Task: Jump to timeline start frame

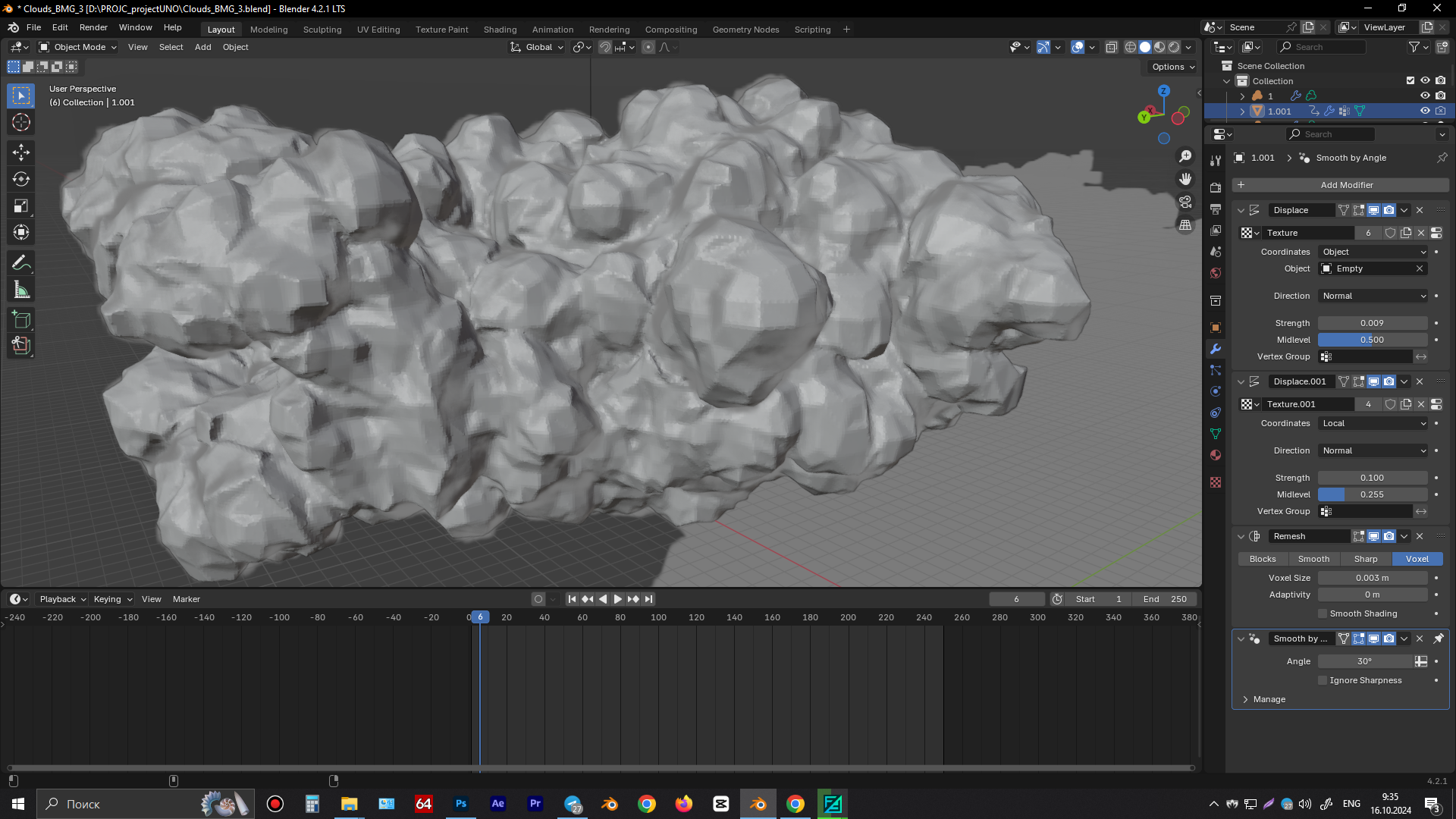Action: [x=573, y=599]
